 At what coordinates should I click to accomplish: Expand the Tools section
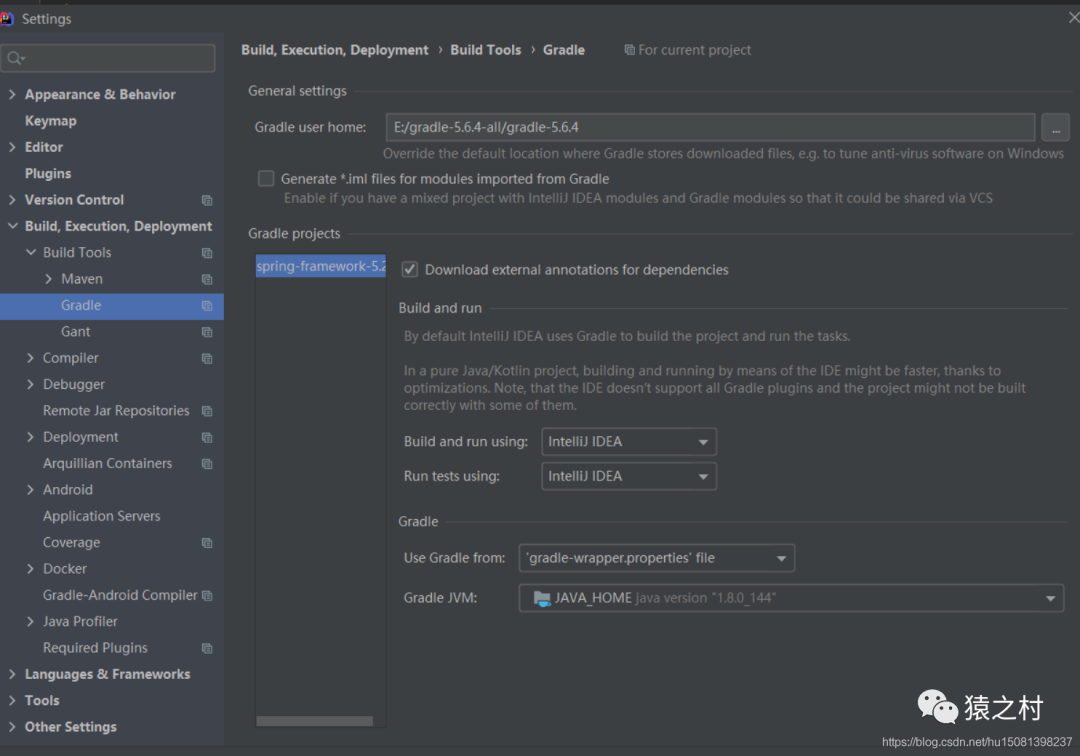coord(12,700)
